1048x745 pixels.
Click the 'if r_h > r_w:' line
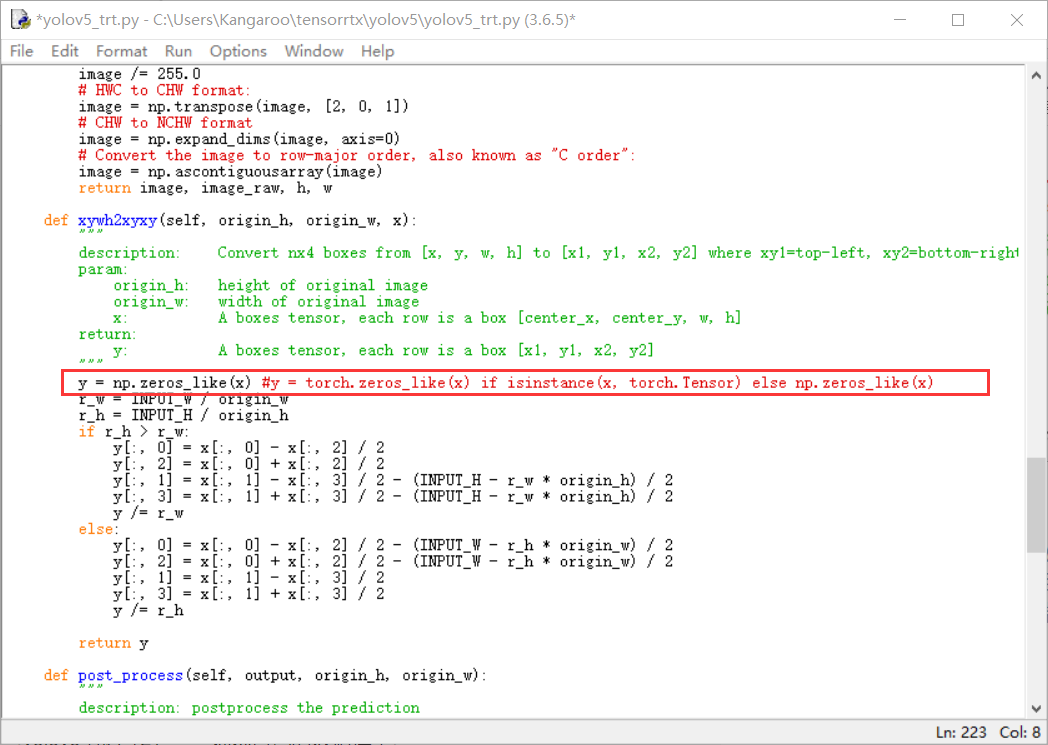[x=134, y=432]
